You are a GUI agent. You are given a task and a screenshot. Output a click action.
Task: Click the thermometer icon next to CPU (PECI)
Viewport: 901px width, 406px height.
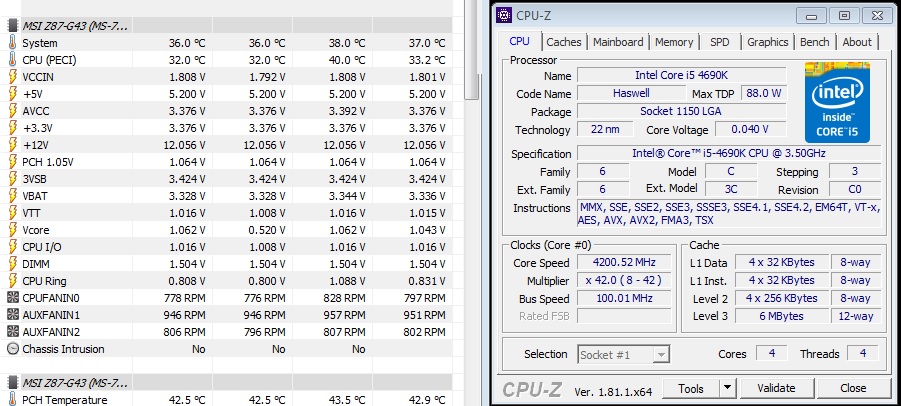click(13, 60)
